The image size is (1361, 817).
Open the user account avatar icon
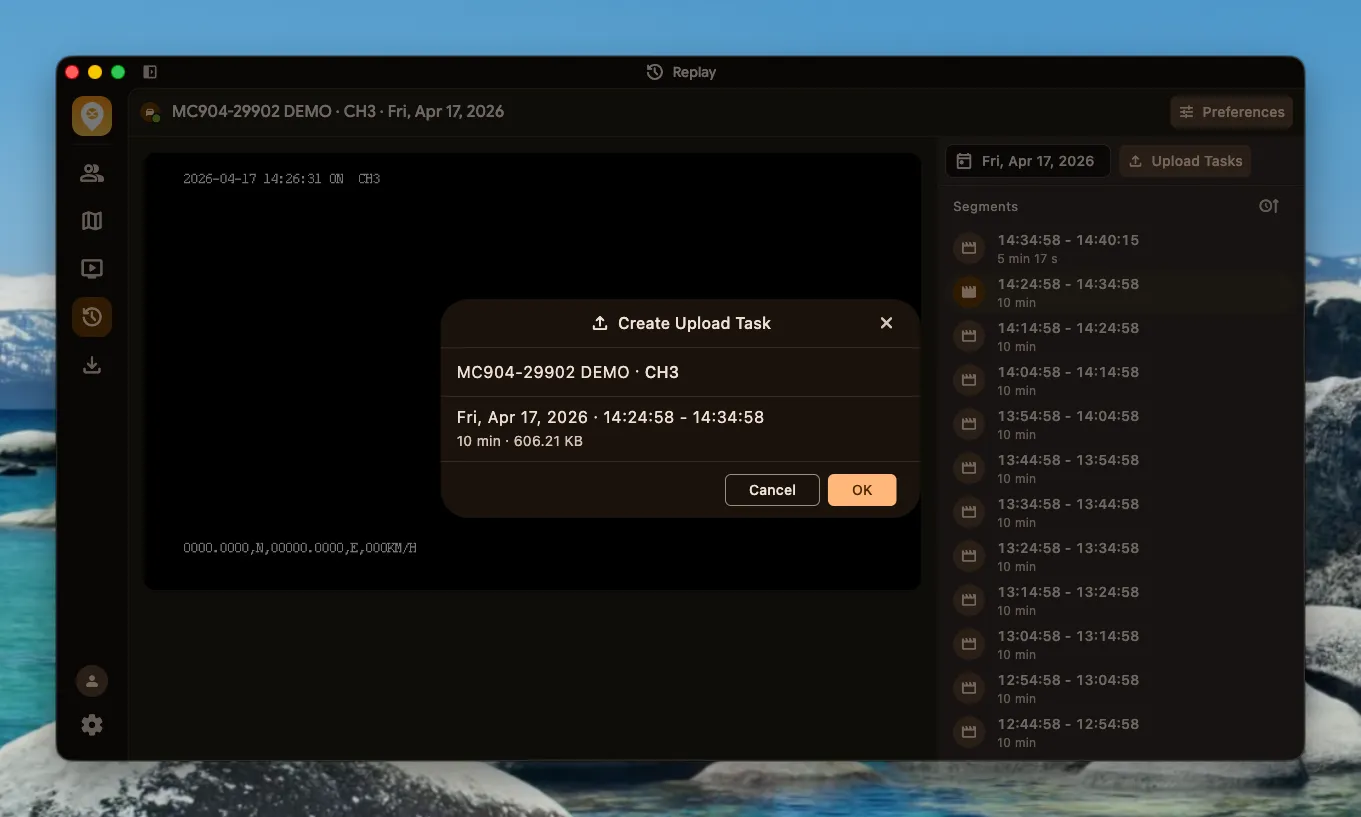pos(92,681)
